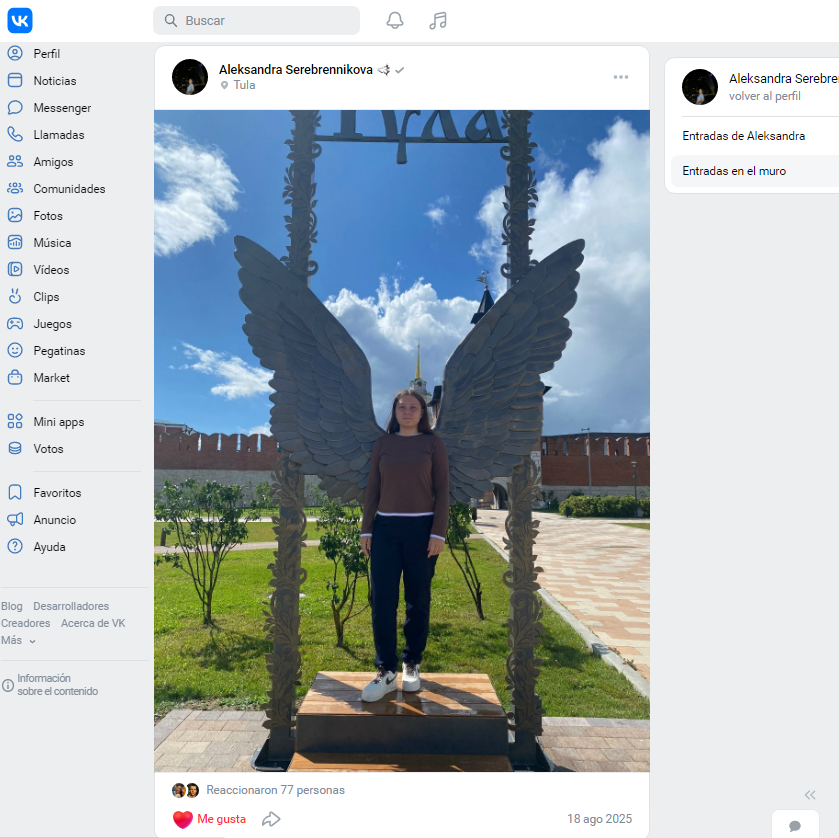Toggle the Me gusta heart on post

209,819
